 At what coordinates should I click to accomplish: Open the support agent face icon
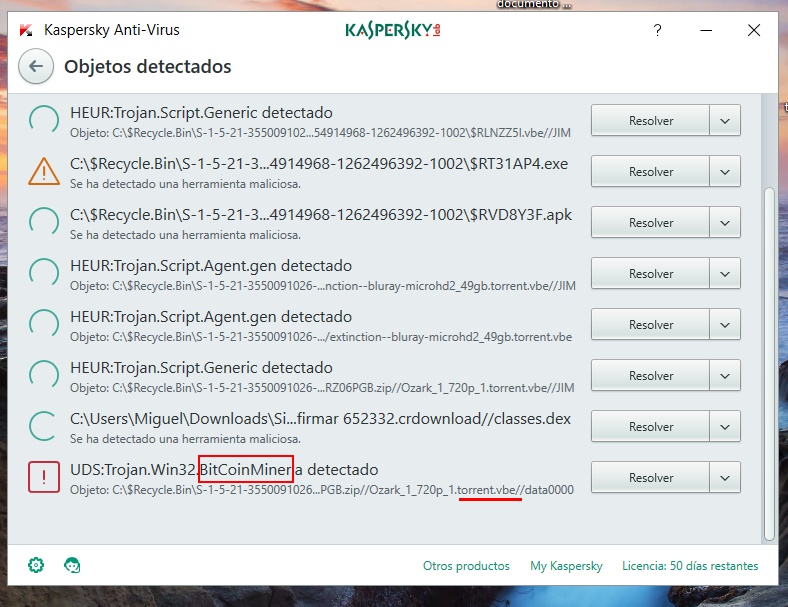coord(72,565)
